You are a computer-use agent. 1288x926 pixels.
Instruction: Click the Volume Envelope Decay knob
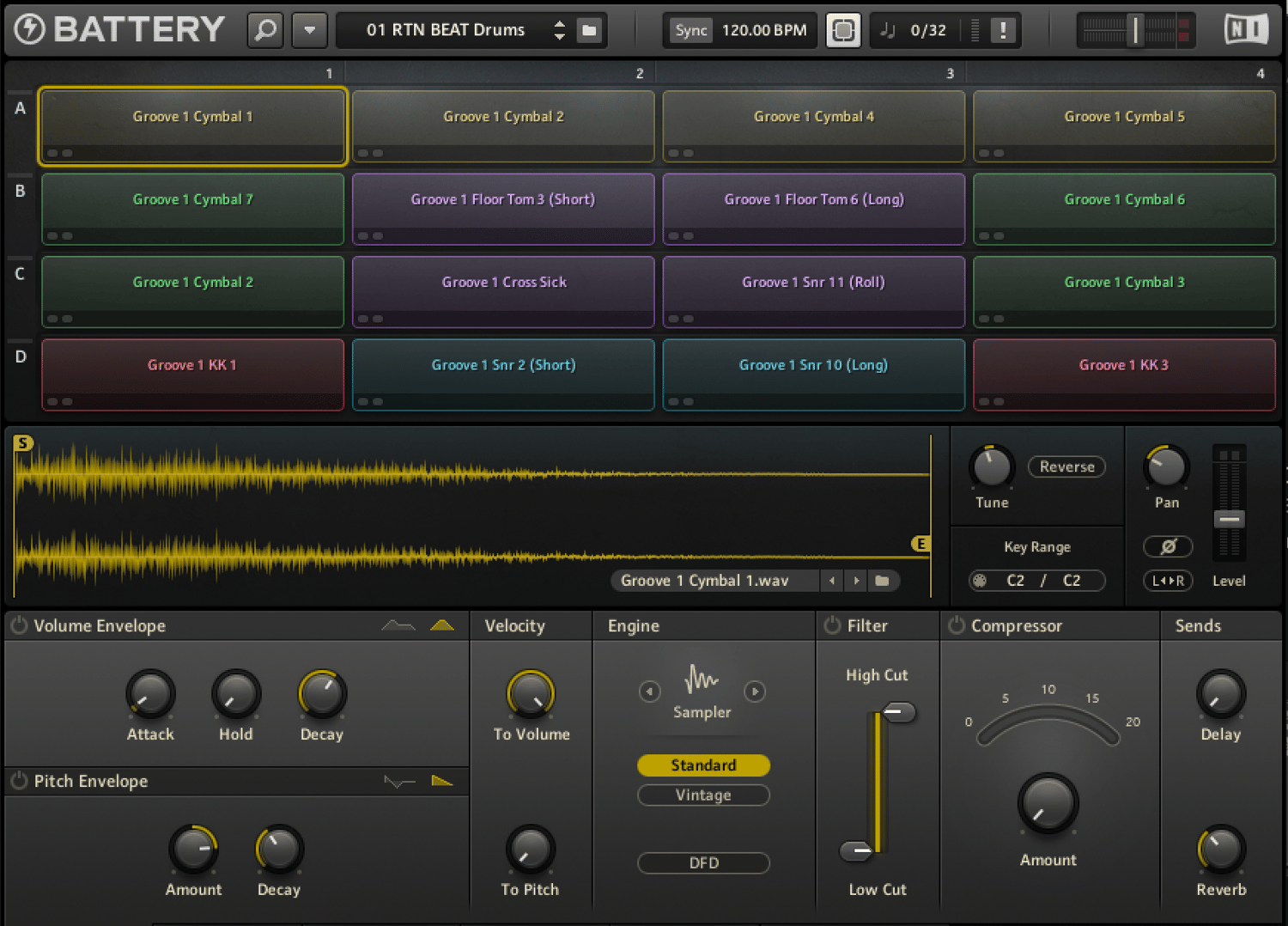click(321, 694)
